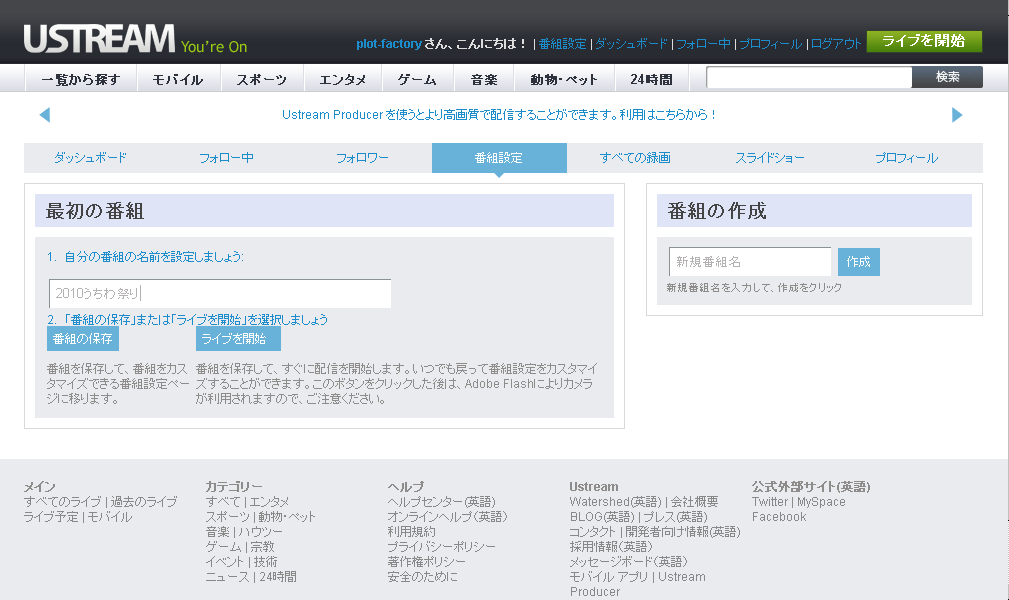1009x600 pixels.
Task: Open 一覧から探す category menu
Action: pyautogui.click(x=81, y=79)
